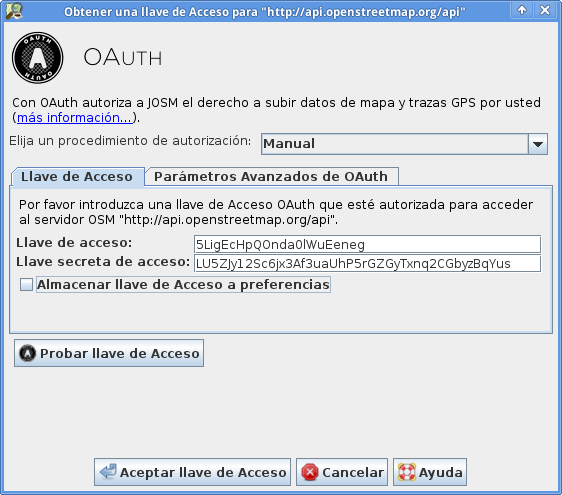The image size is (562, 495).
Task: Click the large OAuth heading text
Action: (x=123, y=57)
